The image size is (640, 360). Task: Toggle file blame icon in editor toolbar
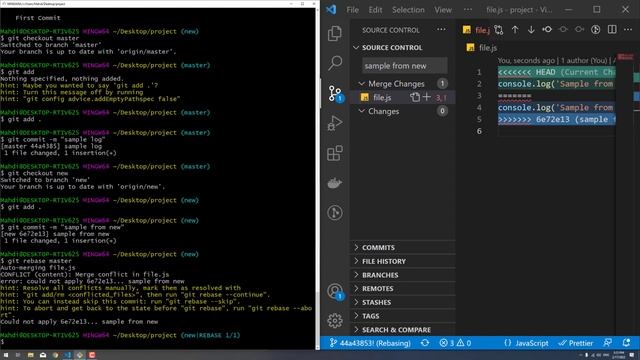tap(596, 30)
